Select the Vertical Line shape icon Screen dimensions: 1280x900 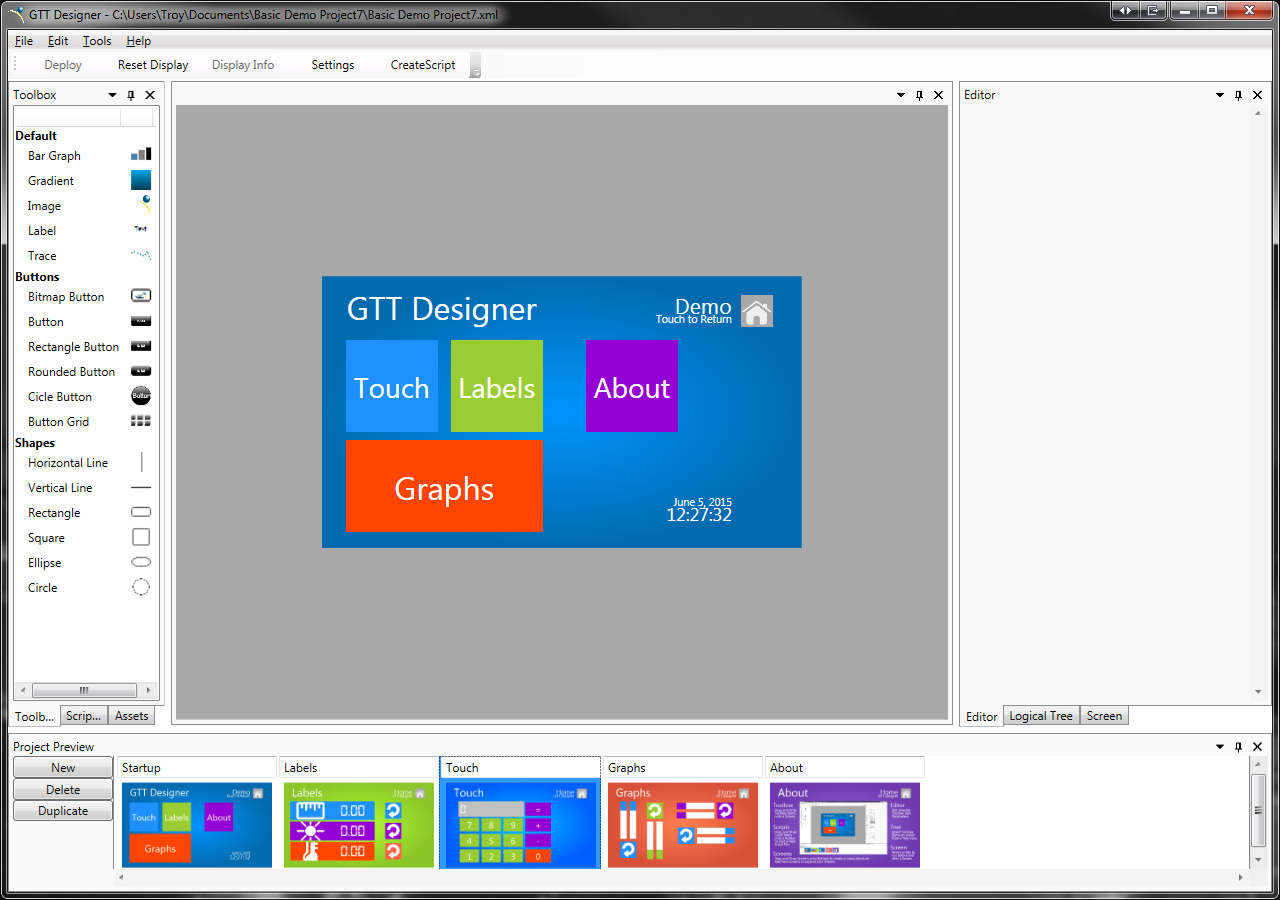point(141,487)
